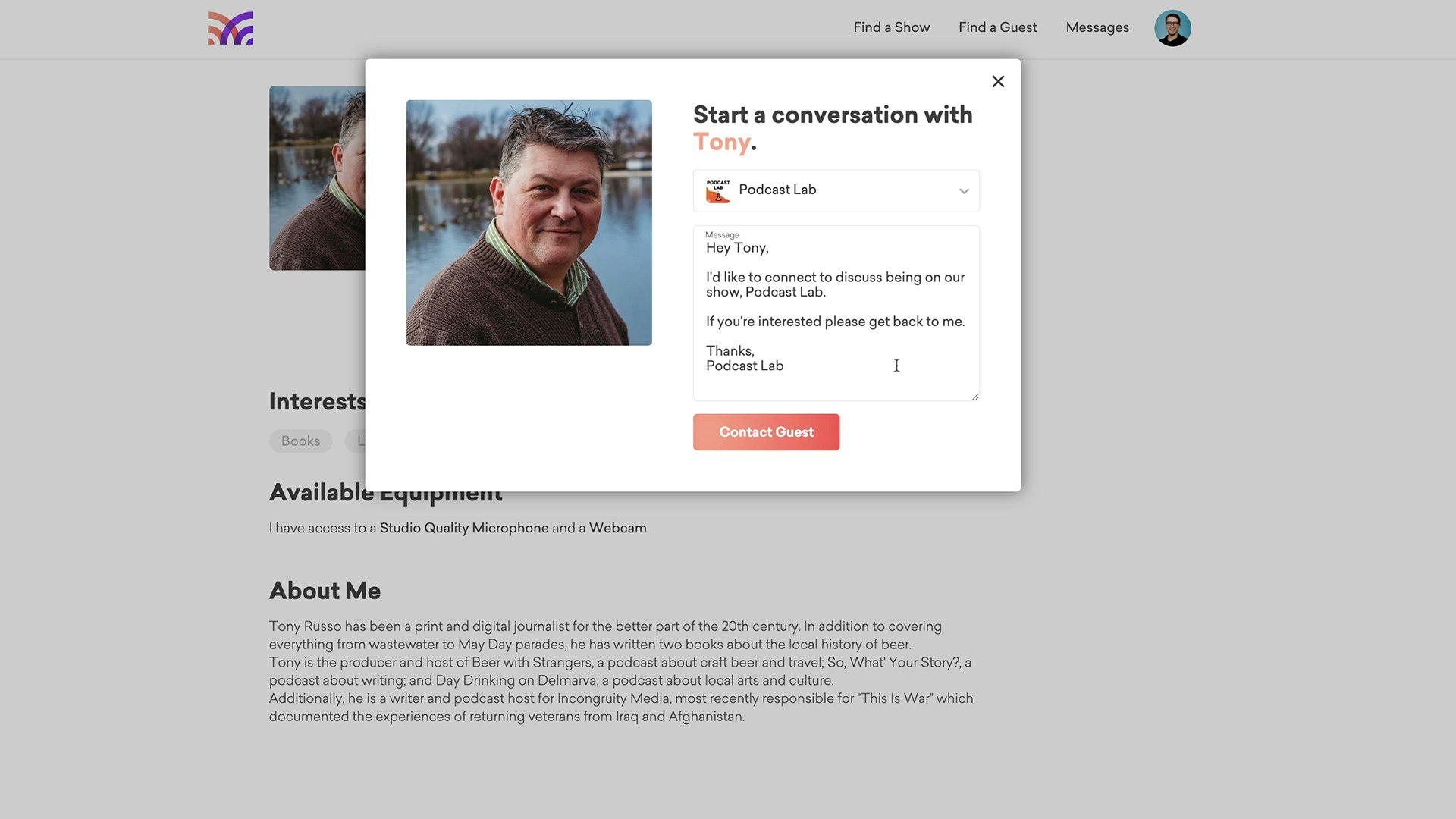Click the Message field resize handle
This screenshot has width=1456, height=819.
(x=975, y=396)
